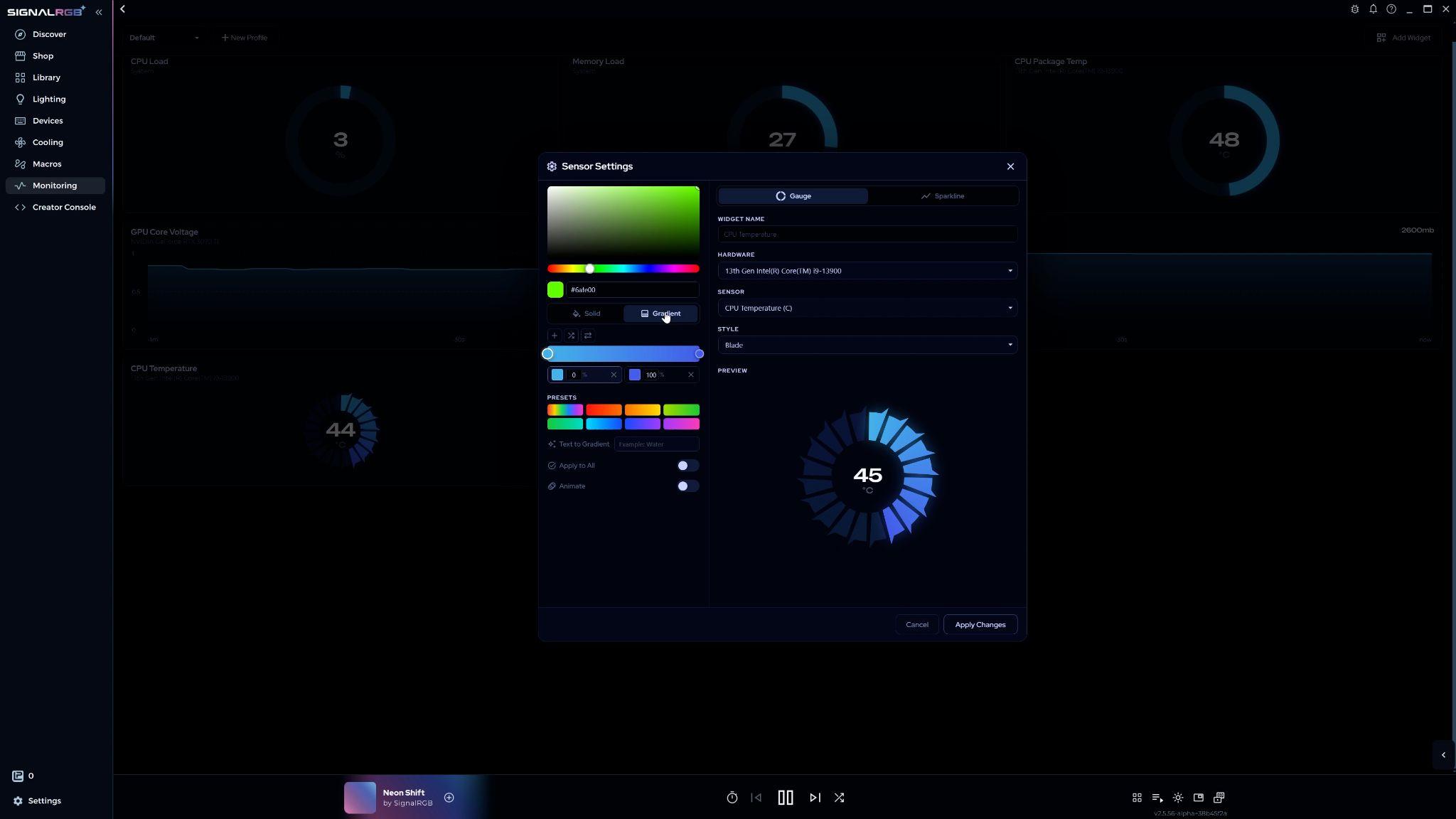Viewport: 1456px width, 819px height.
Task: Switch to the Gauge tab
Action: point(793,196)
